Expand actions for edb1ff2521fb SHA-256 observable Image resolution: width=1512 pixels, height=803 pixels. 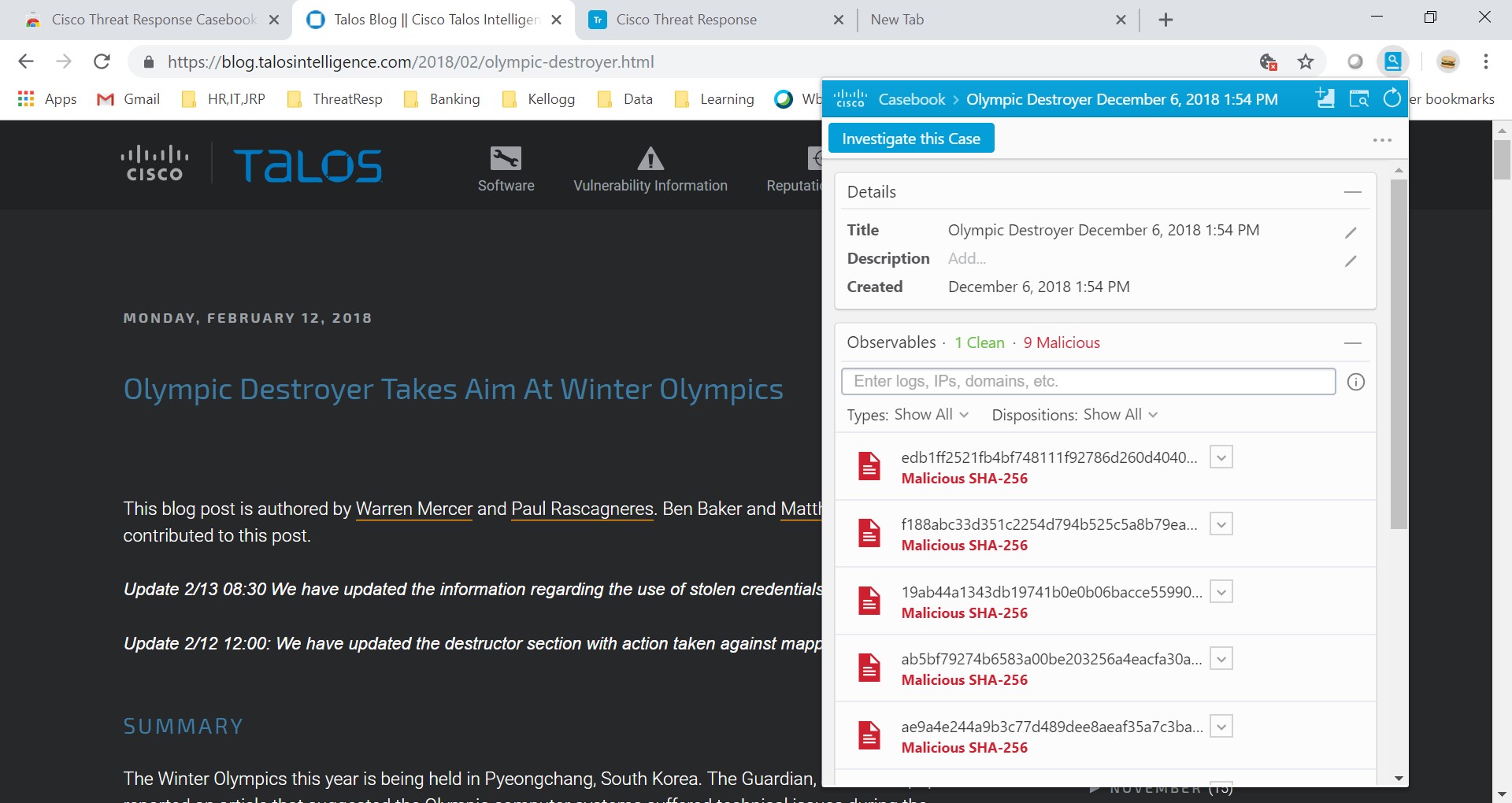pos(1221,457)
